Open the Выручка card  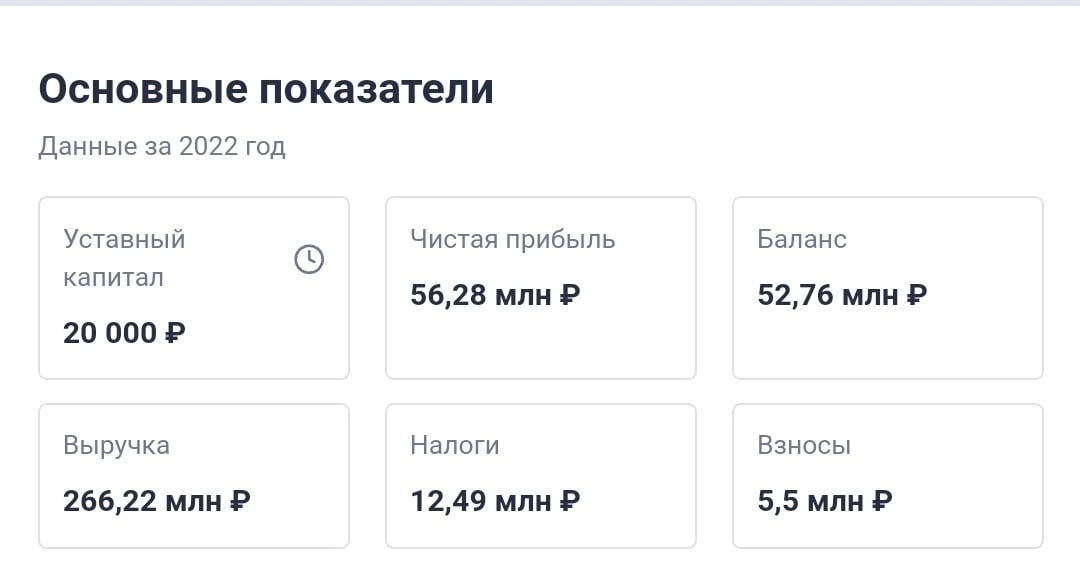tap(194, 476)
